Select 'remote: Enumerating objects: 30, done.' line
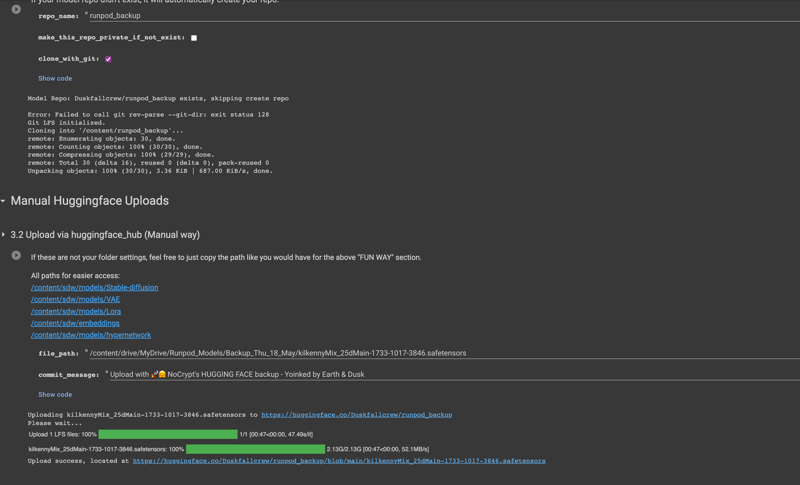The height and width of the screenshot is (485, 800). pyautogui.click(x=102, y=139)
